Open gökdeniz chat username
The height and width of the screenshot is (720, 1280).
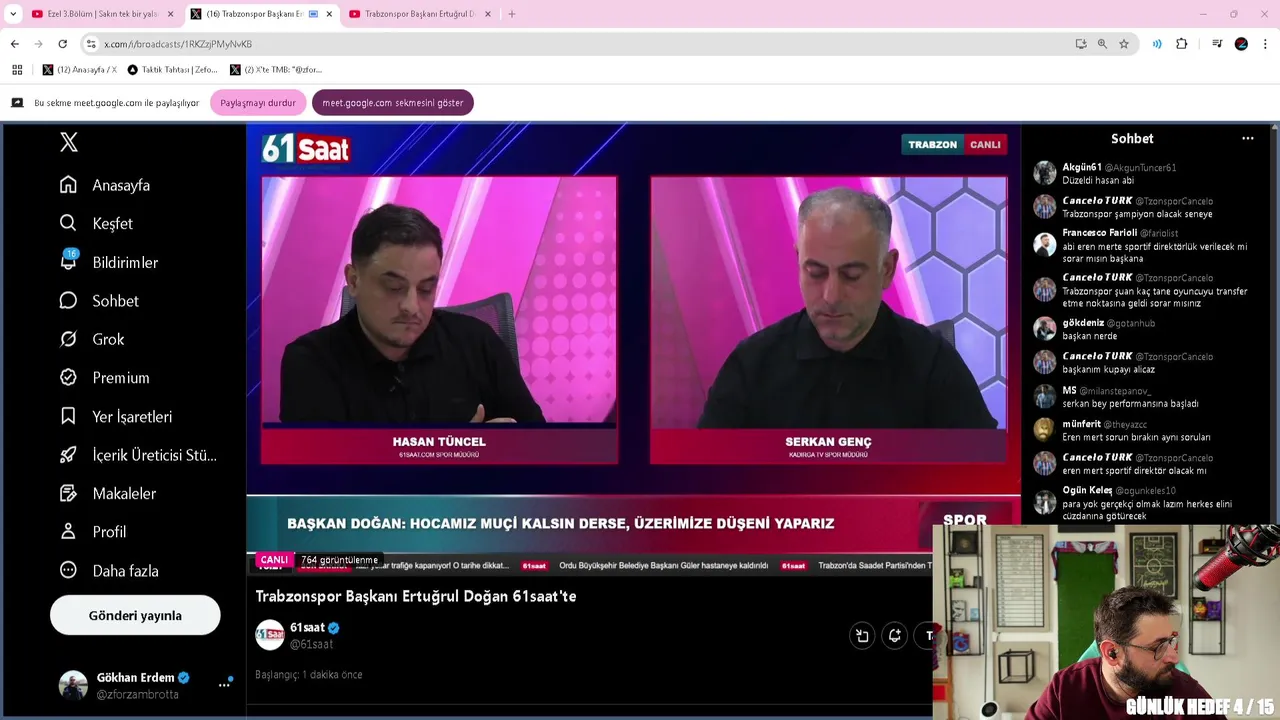click(x=1083, y=323)
